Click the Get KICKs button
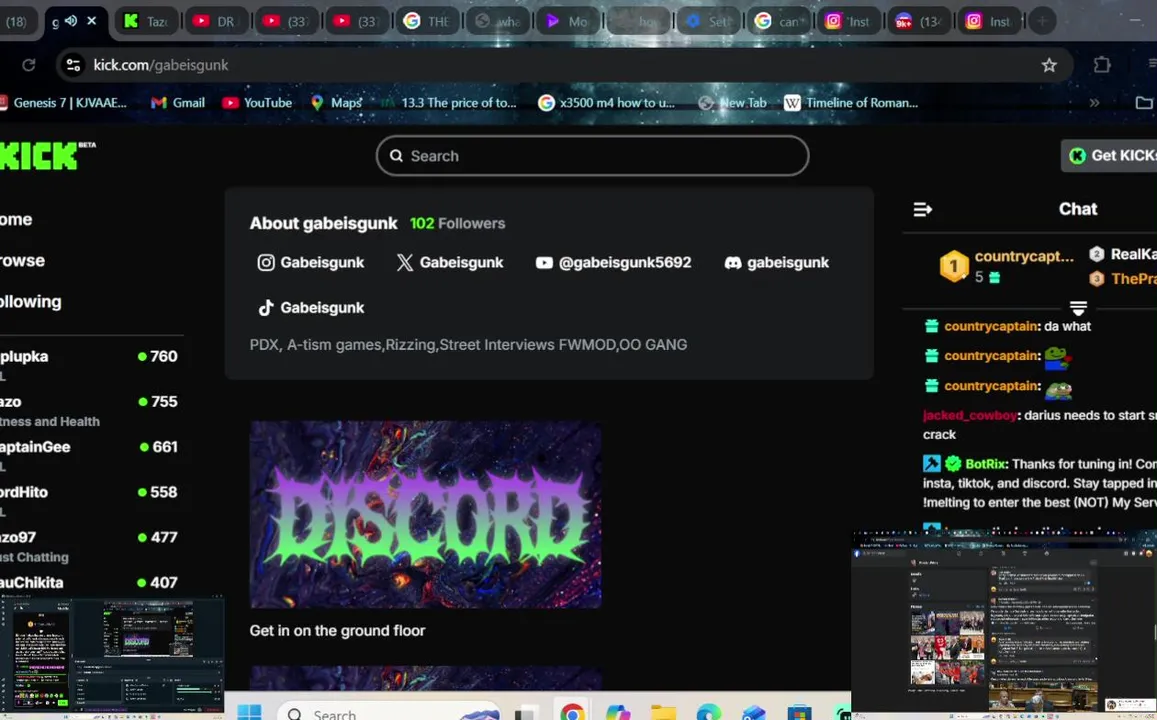1157x720 pixels. coord(1109,156)
